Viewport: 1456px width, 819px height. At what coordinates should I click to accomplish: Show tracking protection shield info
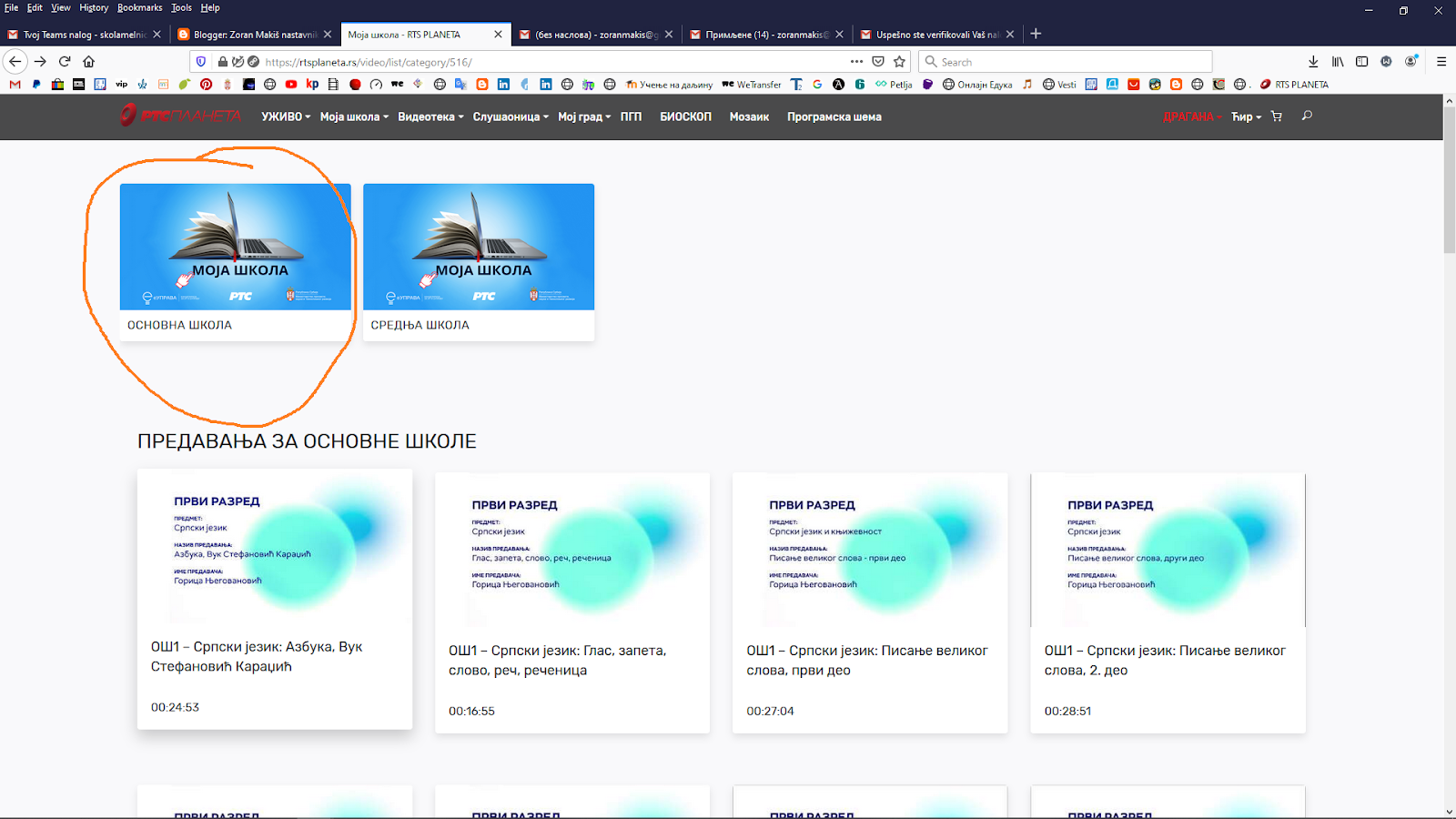point(201,62)
